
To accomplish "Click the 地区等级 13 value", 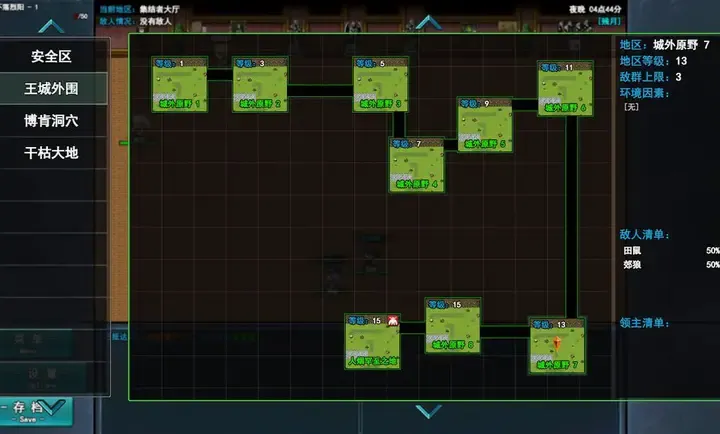I will coord(681,61).
